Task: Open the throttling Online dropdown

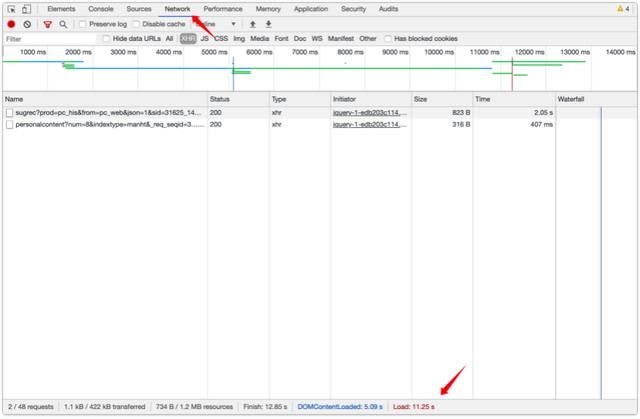Action: [x=216, y=24]
